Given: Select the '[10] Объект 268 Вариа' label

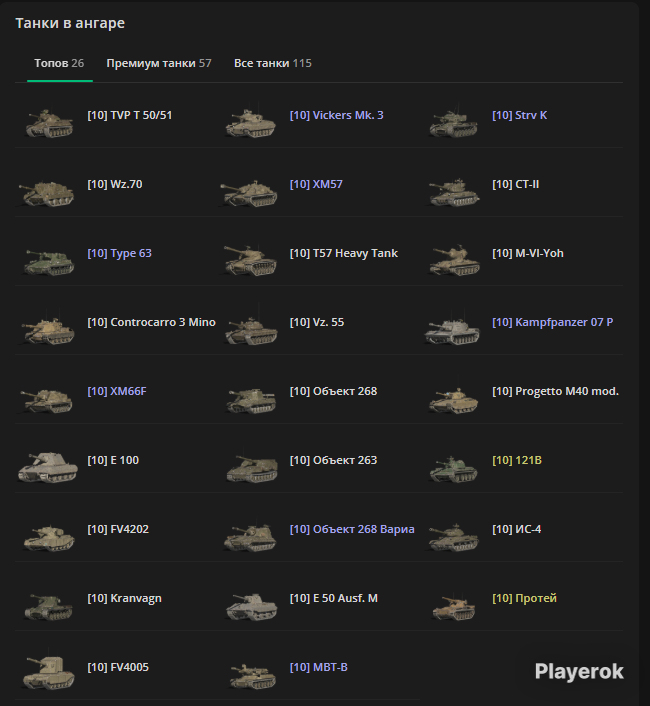Looking at the screenshot, I should (352, 529).
